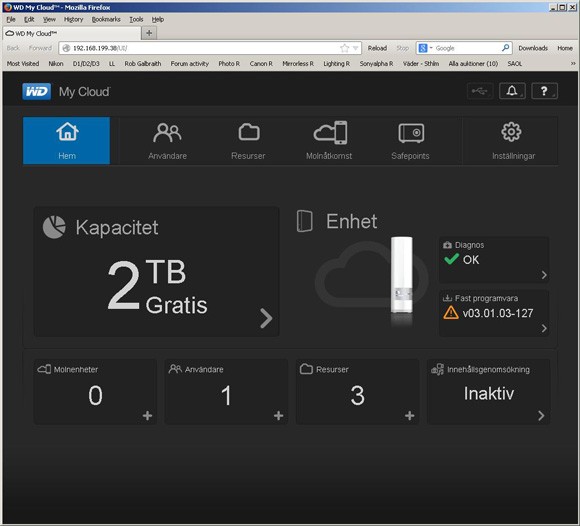The height and width of the screenshot is (526, 580).
Task: Click the Back navigation button
Action: click(13, 48)
